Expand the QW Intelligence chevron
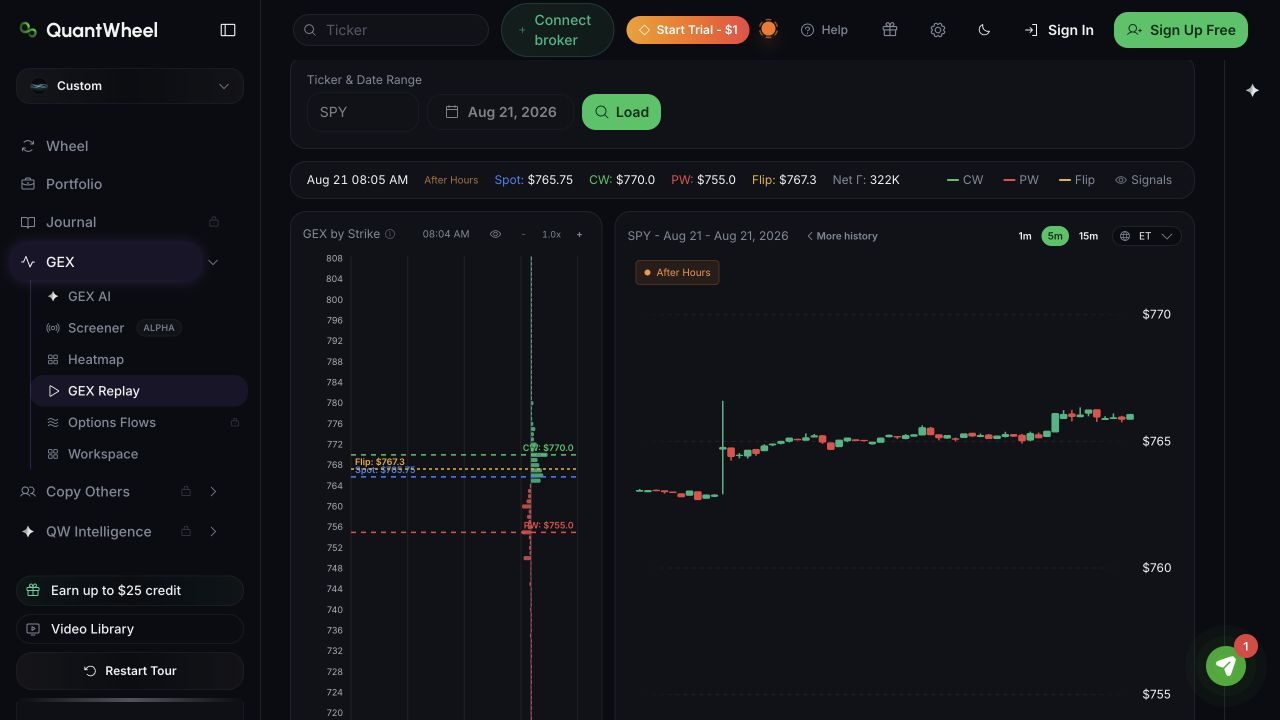Image resolution: width=1280 pixels, height=720 pixels. click(x=213, y=531)
